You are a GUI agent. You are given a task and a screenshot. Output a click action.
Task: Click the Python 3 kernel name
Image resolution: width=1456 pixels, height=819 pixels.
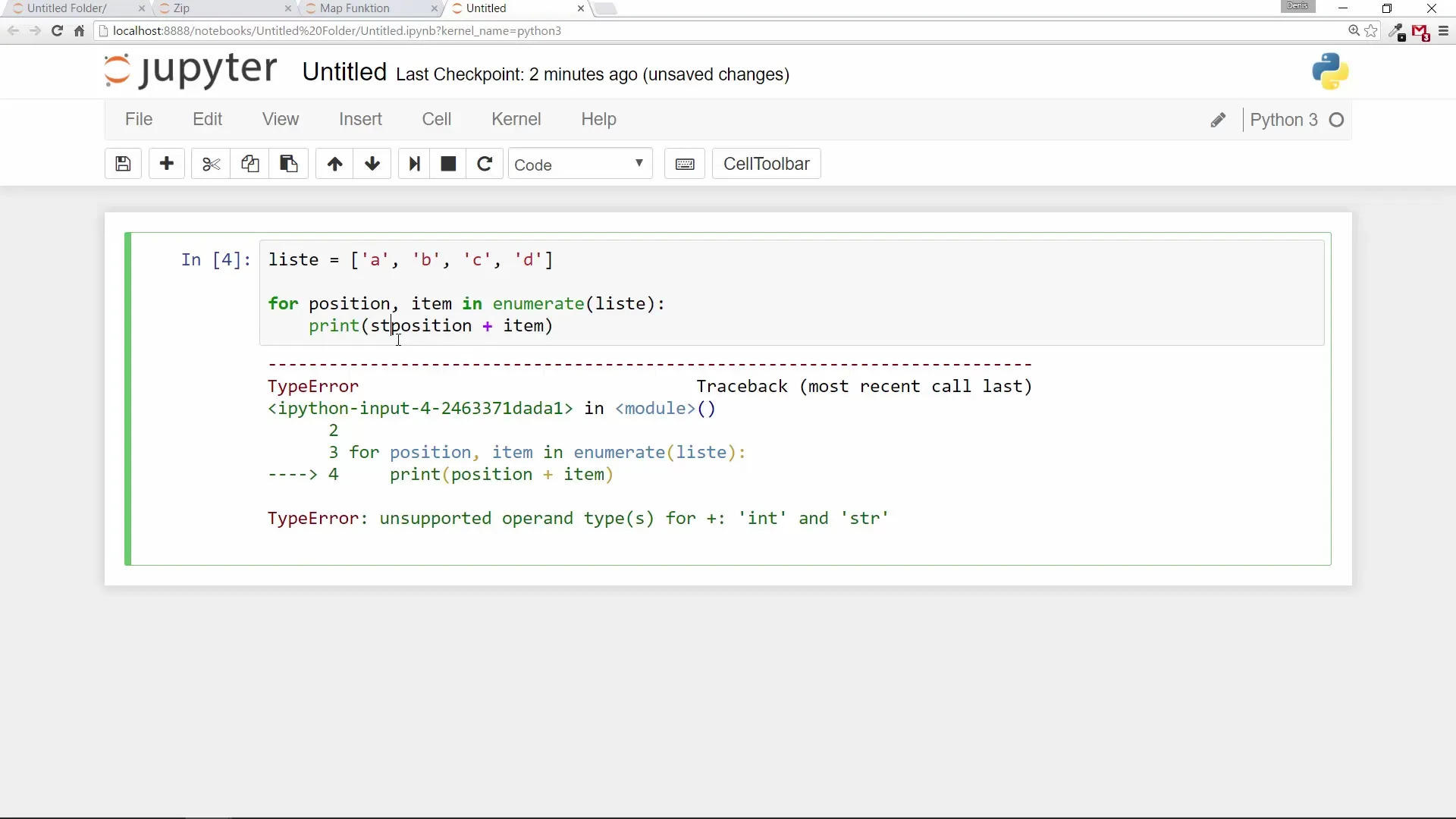pos(1283,120)
